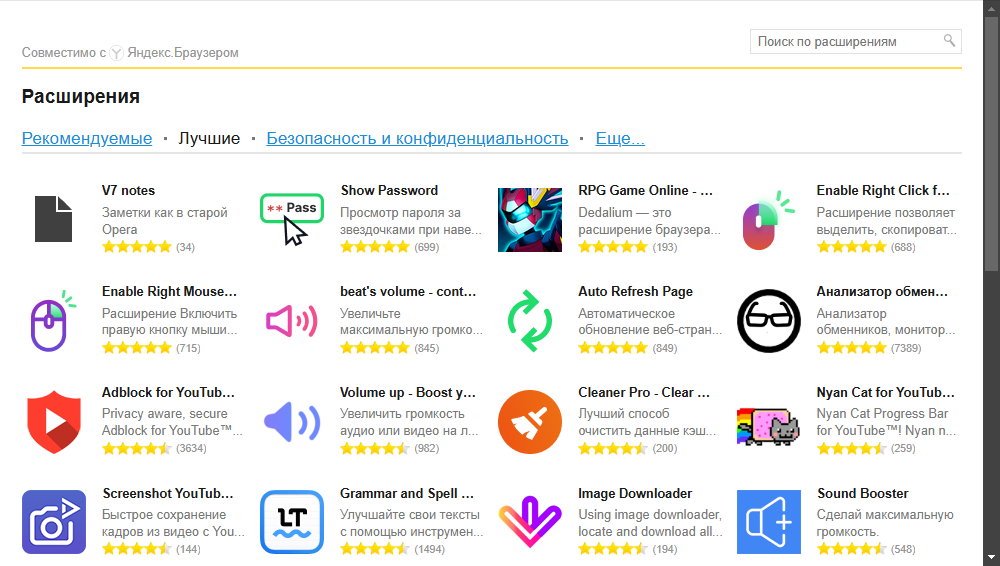Click 'Dedalium — это' description text
This screenshot has width=1000, height=566.
[x=624, y=212]
